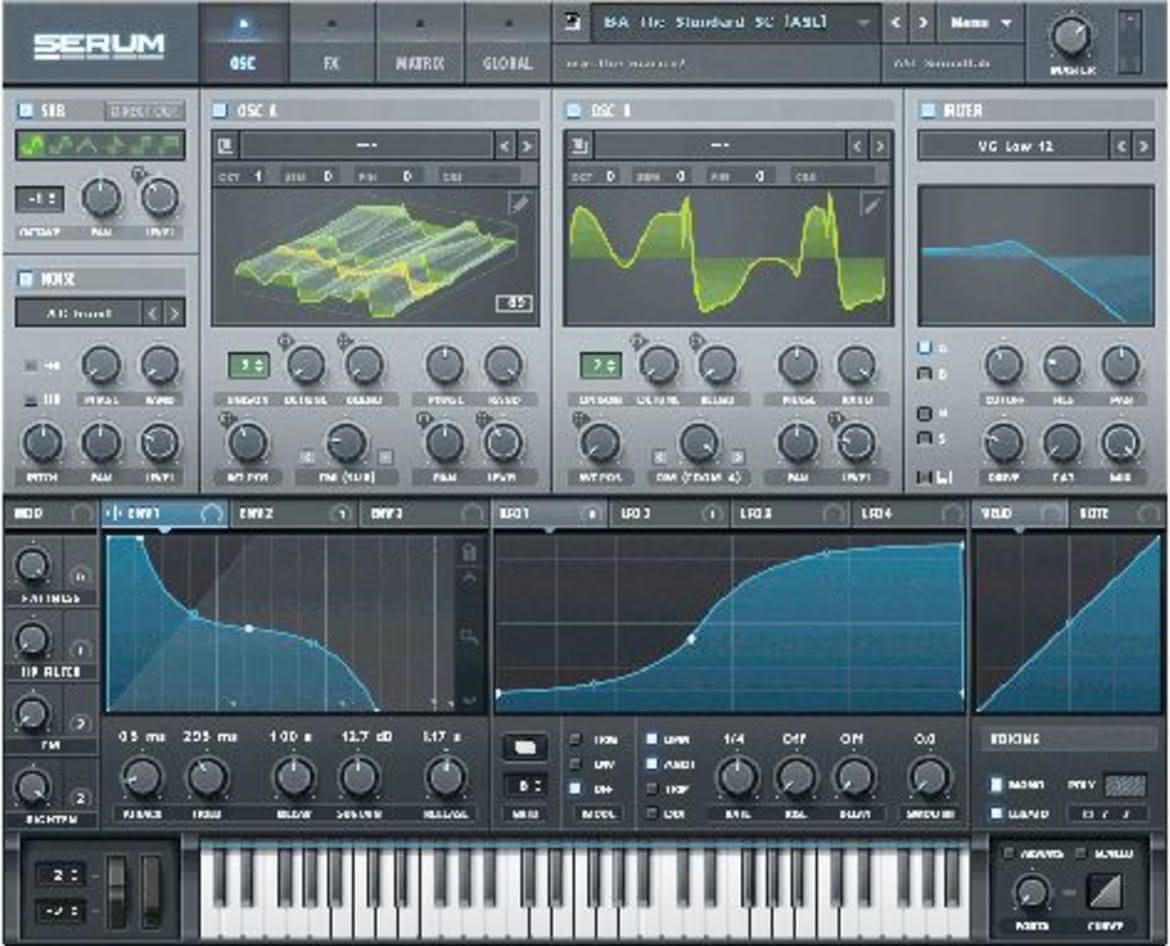Open the filter type dropdown
The width and height of the screenshot is (1170, 946).
coord(1015,146)
